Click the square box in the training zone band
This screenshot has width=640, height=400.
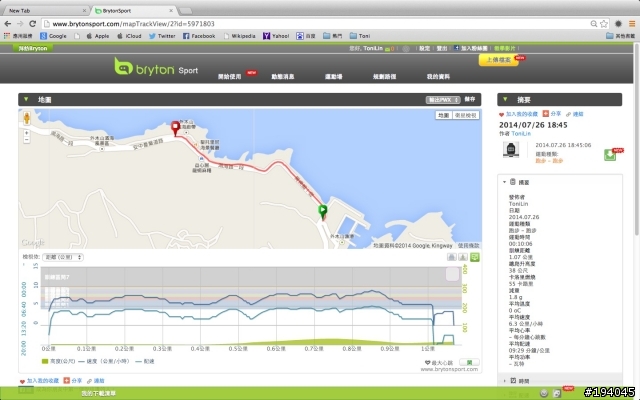(452, 274)
